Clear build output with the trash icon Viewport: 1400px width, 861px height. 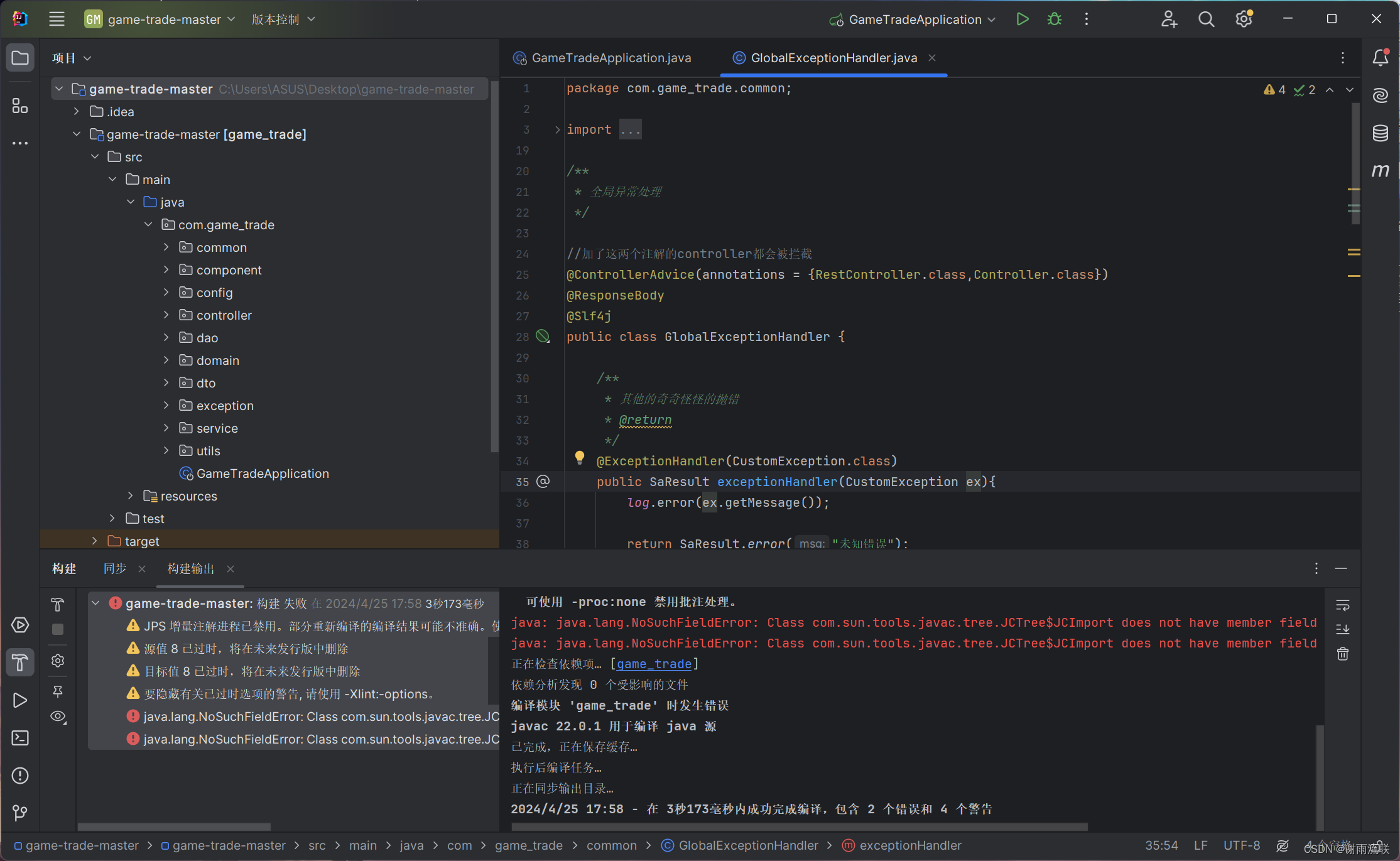[x=1342, y=654]
